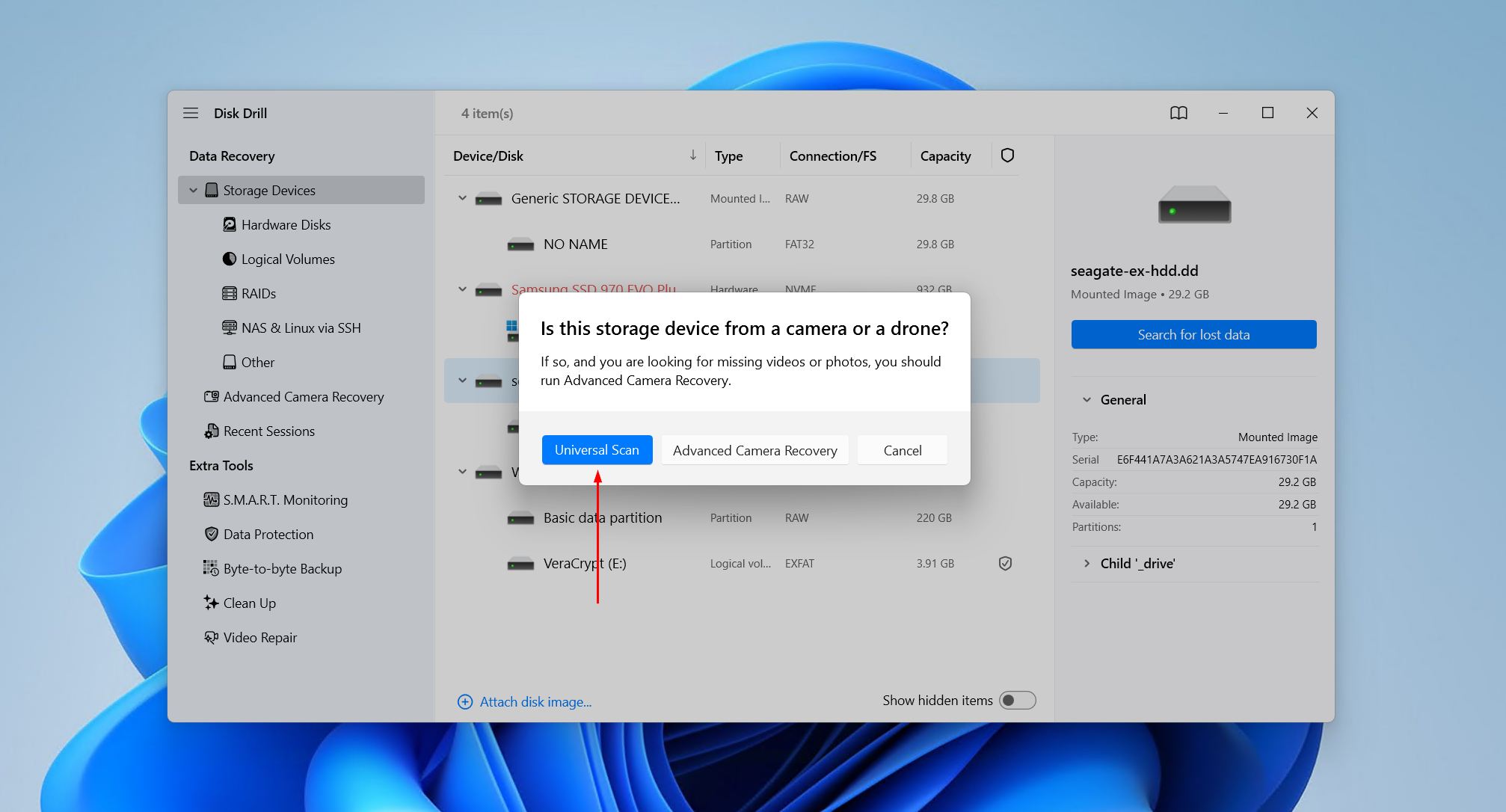This screenshot has height=812, width=1506.
Task: Select Generic STORAGE DEVICE row text
Action: [x=595, y=198]
